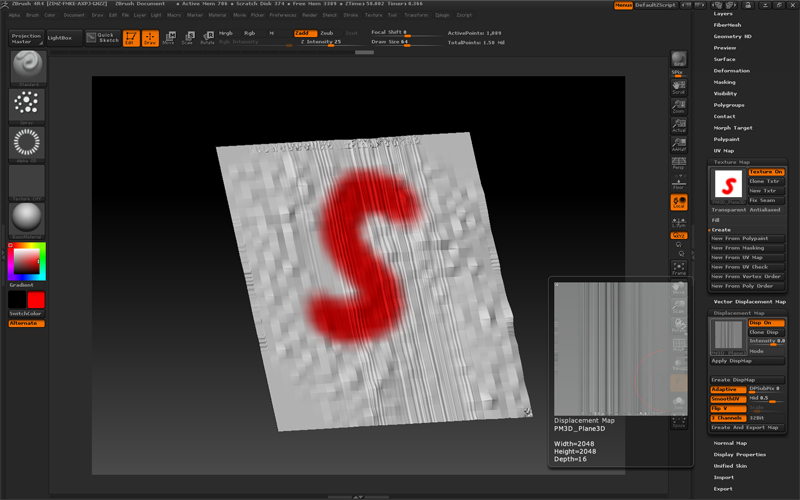Toggle Local transformations button
The width and height of the screenshot is (800, 500).
[679, 202]
